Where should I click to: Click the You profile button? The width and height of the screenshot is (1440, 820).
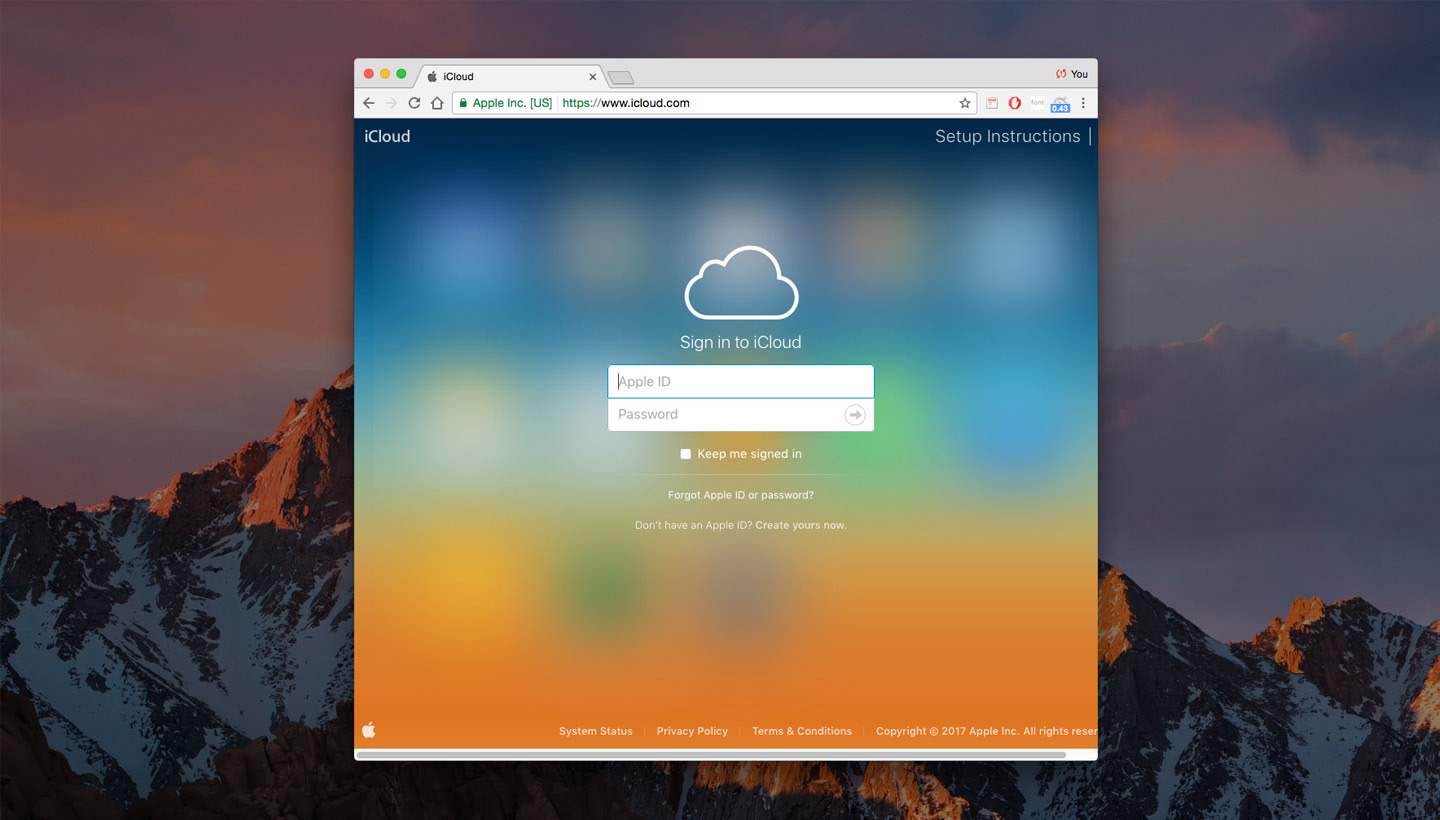1072,74
